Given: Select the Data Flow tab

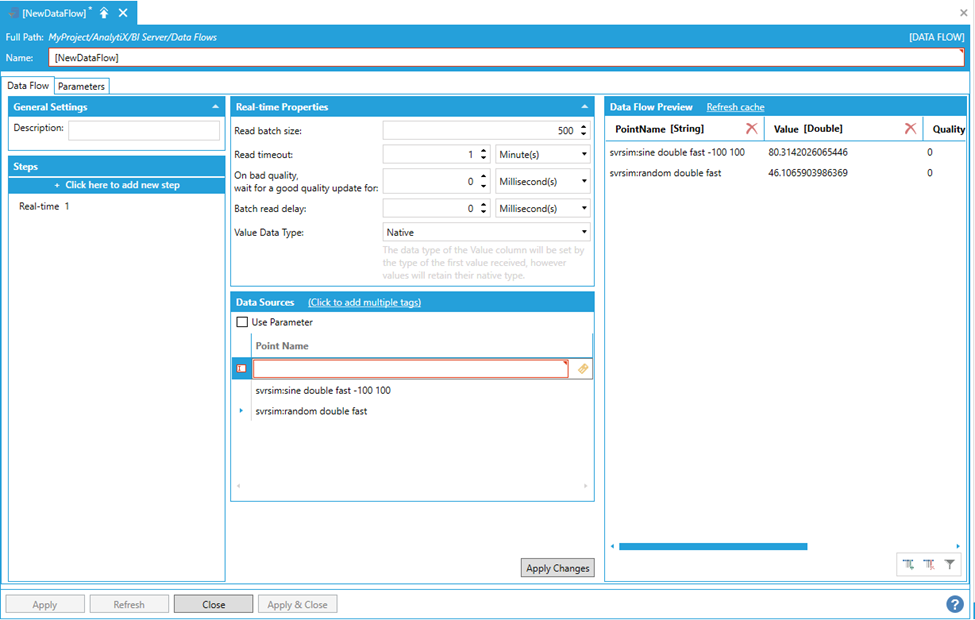Looking at the screenshot, I should click(x=28, y=86).
